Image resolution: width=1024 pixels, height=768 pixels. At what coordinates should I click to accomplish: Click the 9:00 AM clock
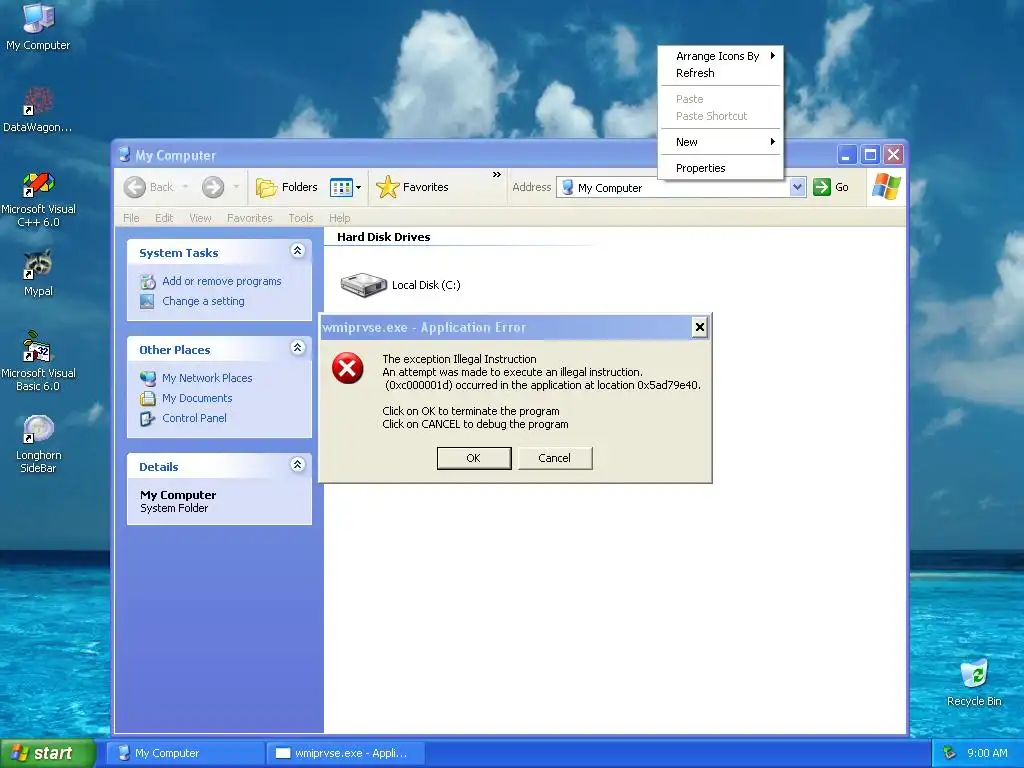coord(987,753)
